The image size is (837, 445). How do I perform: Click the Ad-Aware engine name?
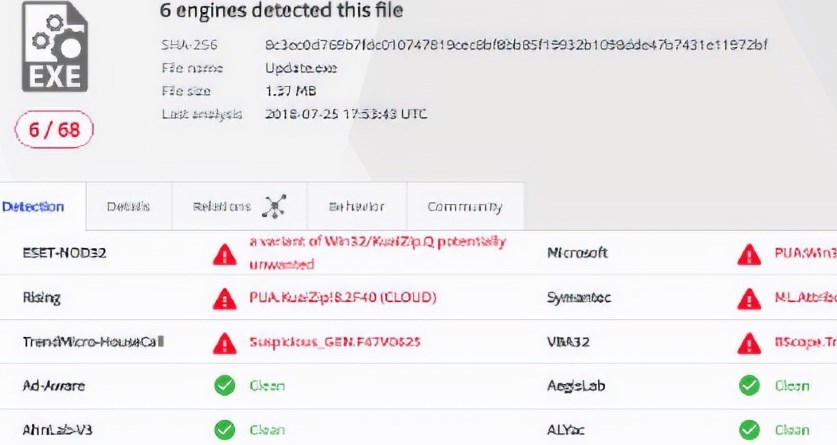(54, 386)
